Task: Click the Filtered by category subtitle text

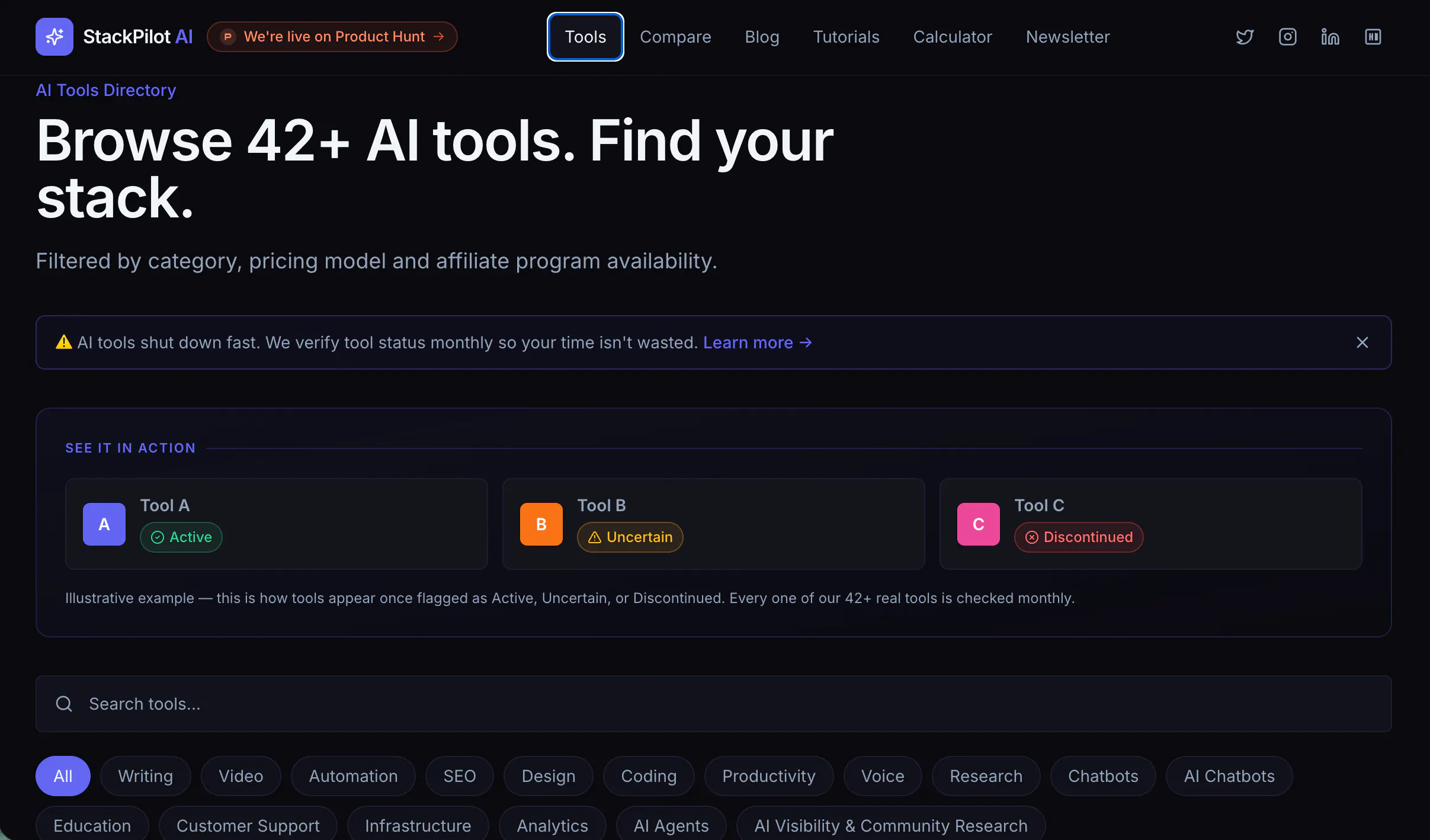Action: pos(377,261)
